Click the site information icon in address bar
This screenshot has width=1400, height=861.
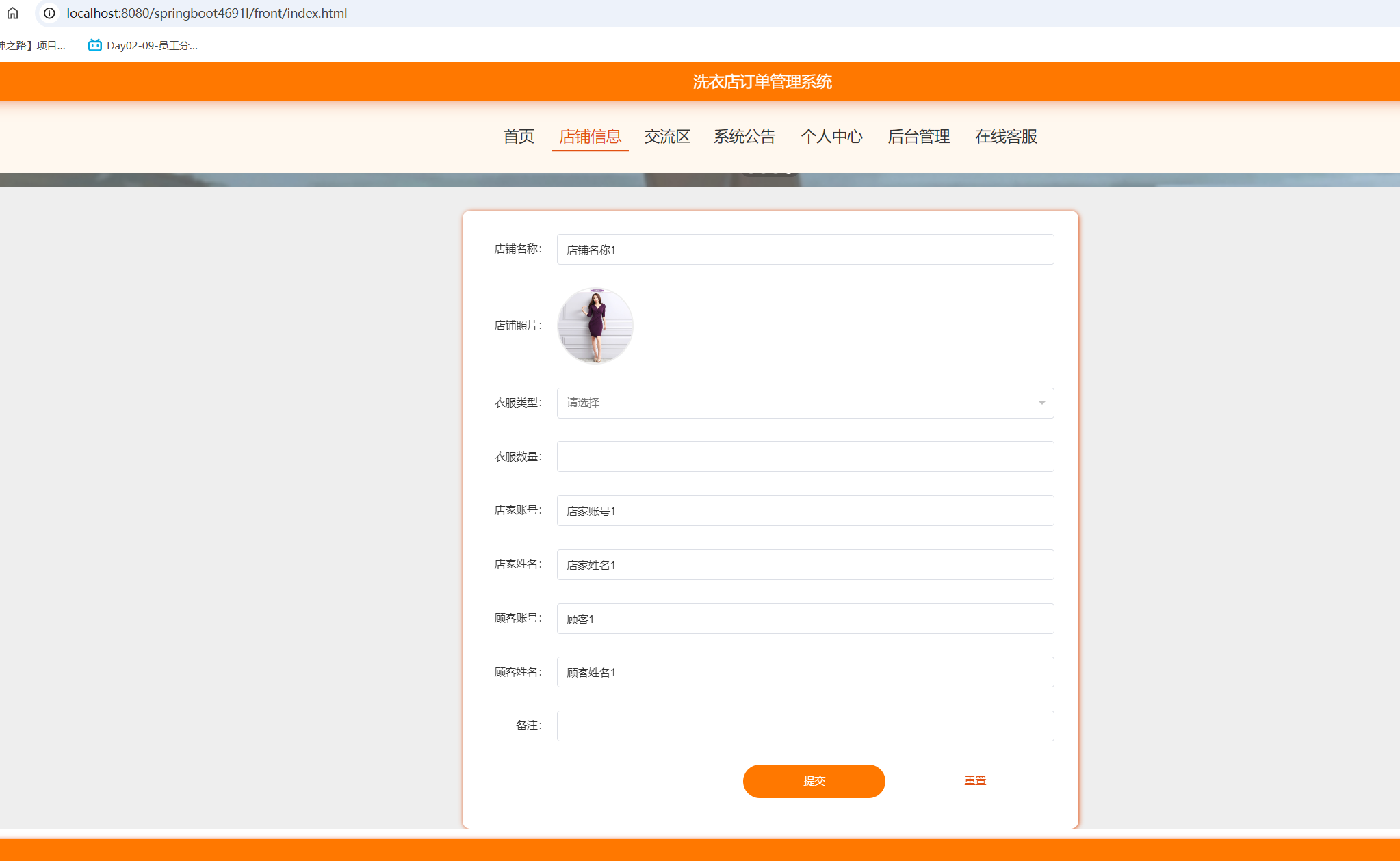pyautogui.click(x=49, y=13)
